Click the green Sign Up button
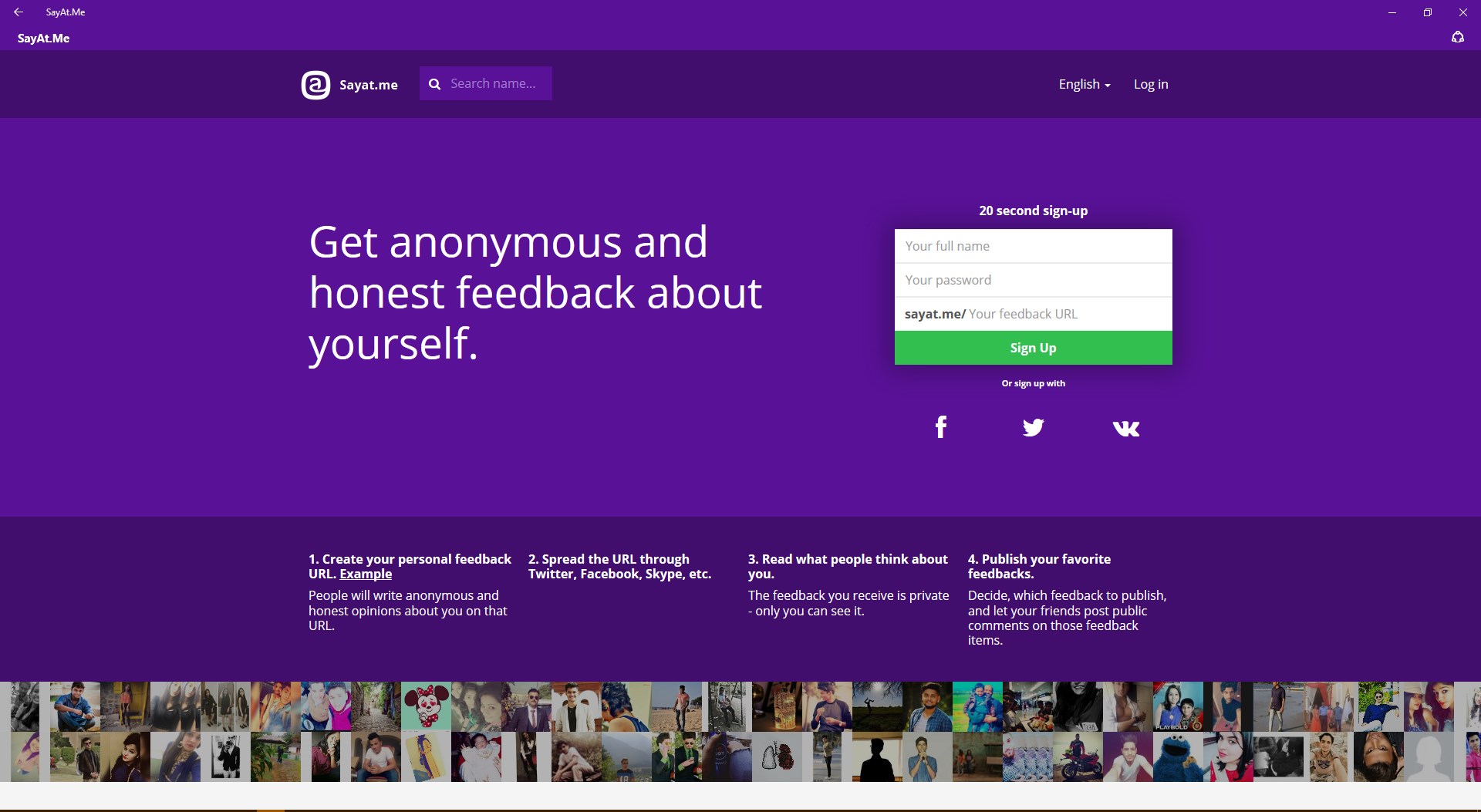 pyautogui.click(x=1034, y=348)
